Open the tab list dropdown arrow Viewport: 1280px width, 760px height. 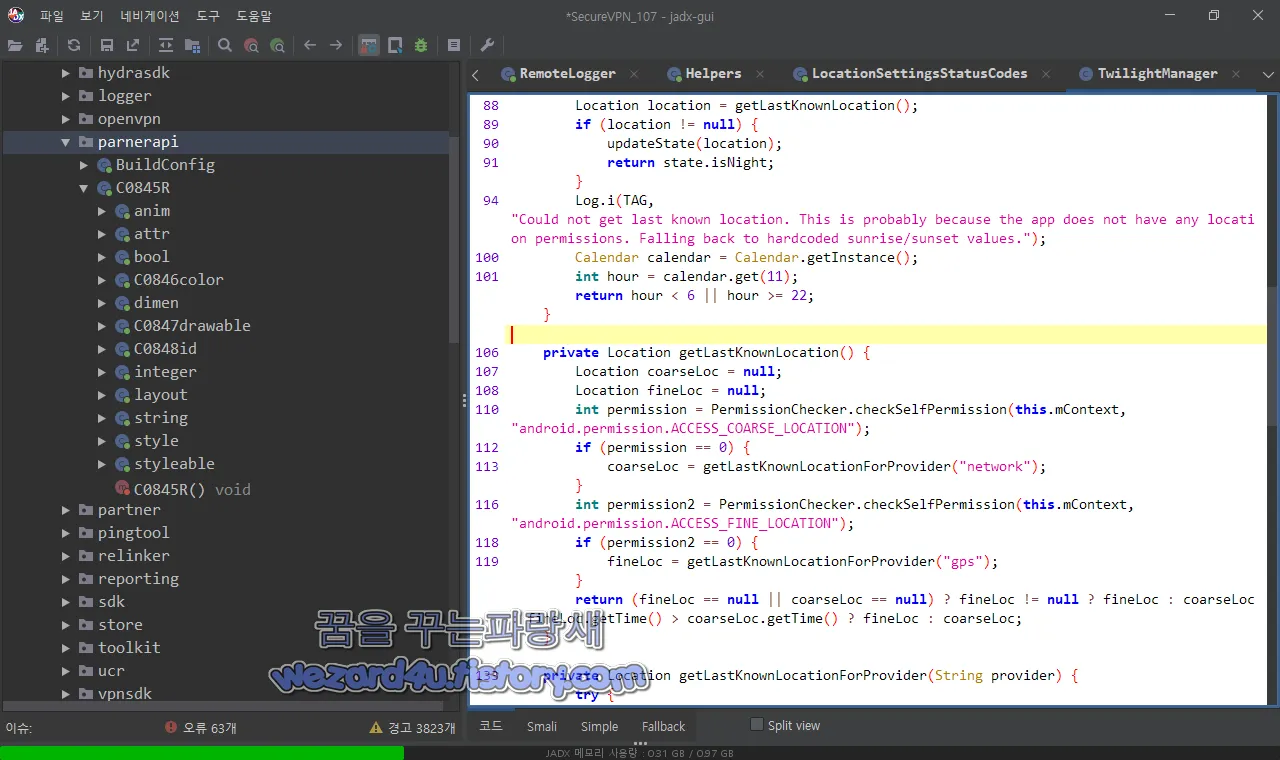(x=1268, y=74)
